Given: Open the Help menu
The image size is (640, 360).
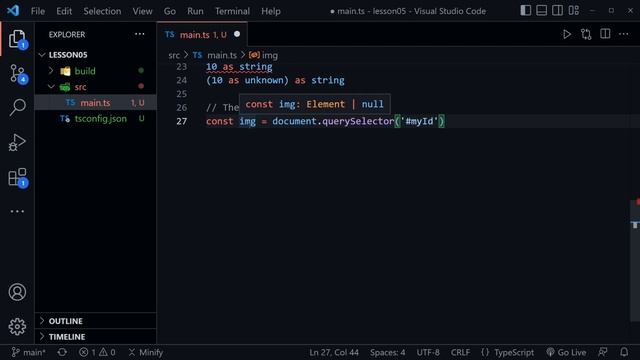Looking at the screenshot, I should [x=271, y=11].
